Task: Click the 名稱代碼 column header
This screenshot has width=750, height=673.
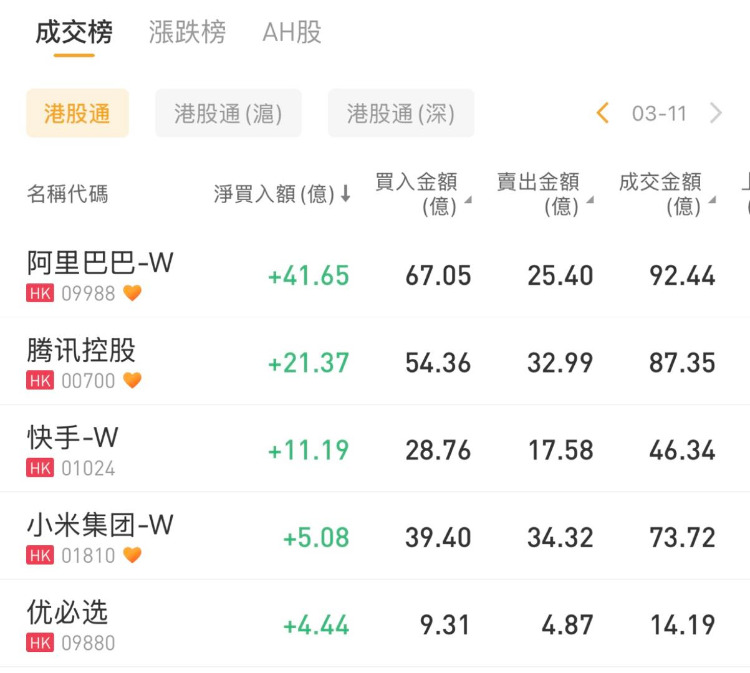Action: click(67, 194)
